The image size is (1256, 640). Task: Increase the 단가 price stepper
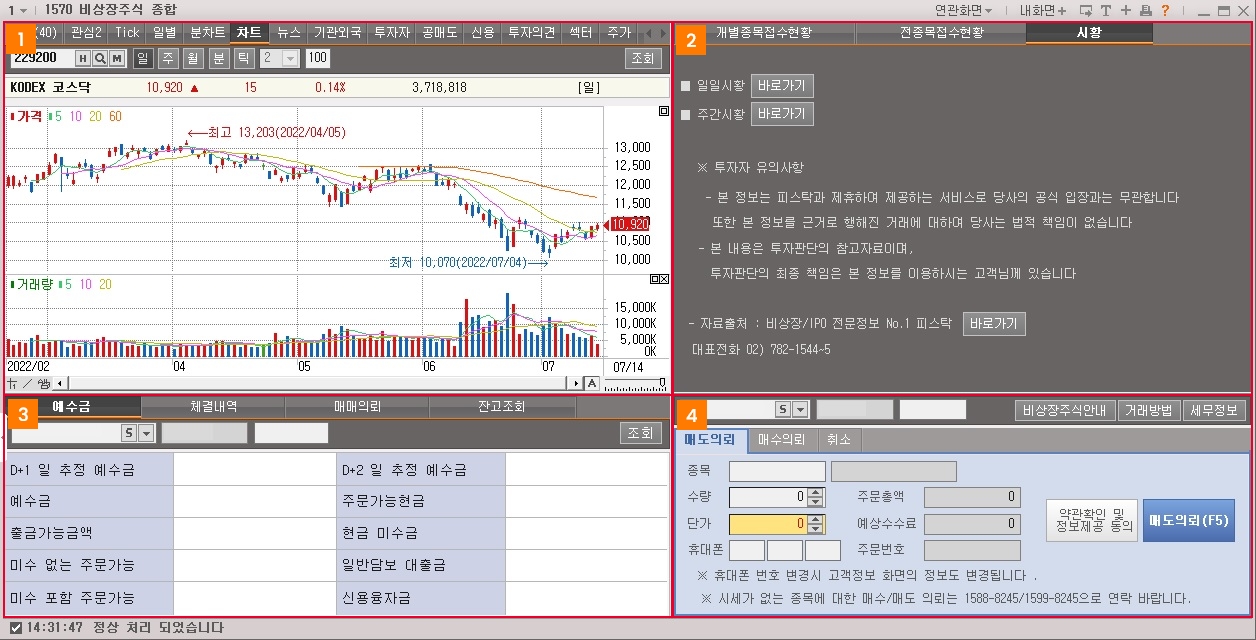point(816,518)
